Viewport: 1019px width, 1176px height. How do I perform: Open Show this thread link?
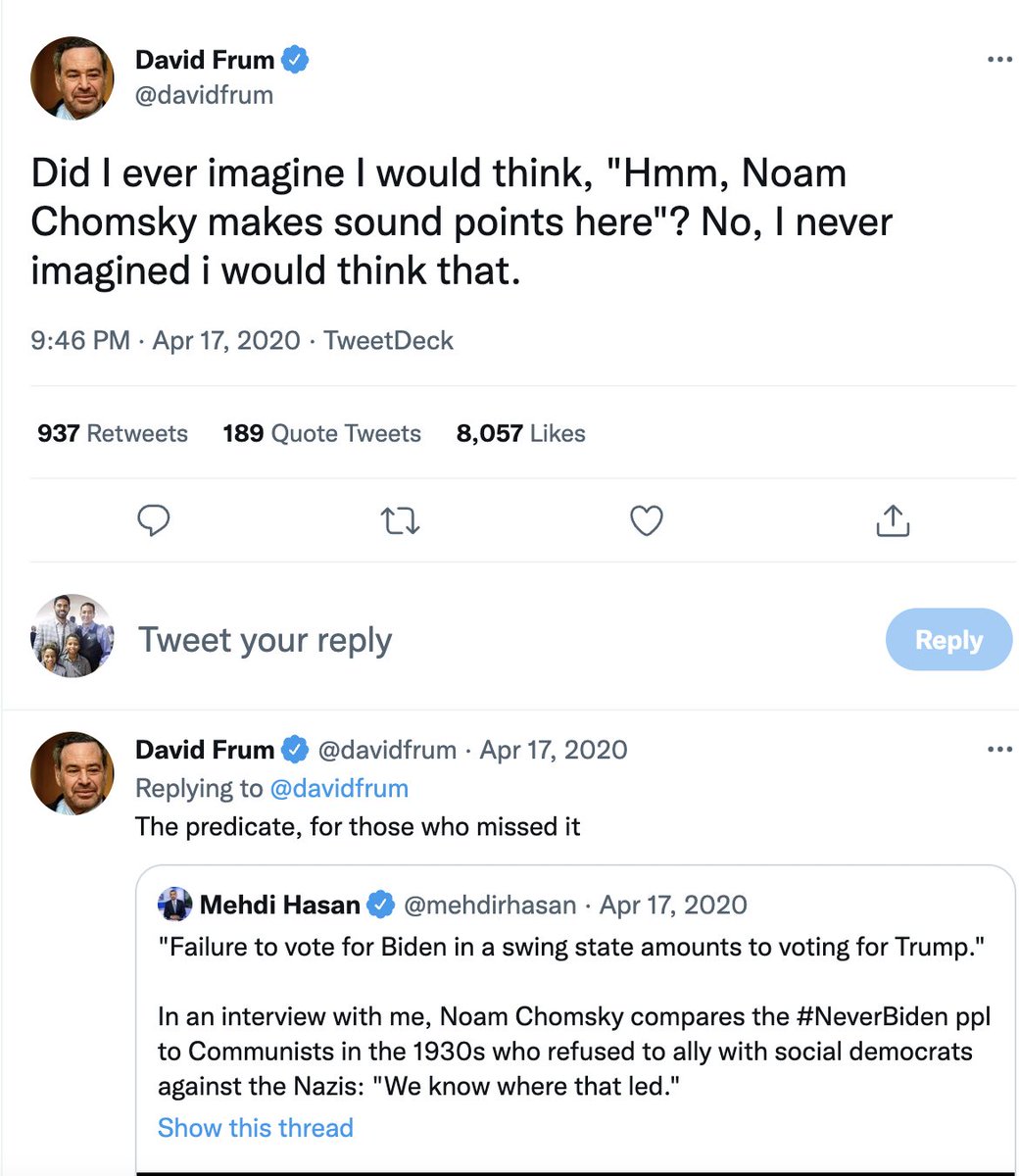point(255,1128)
